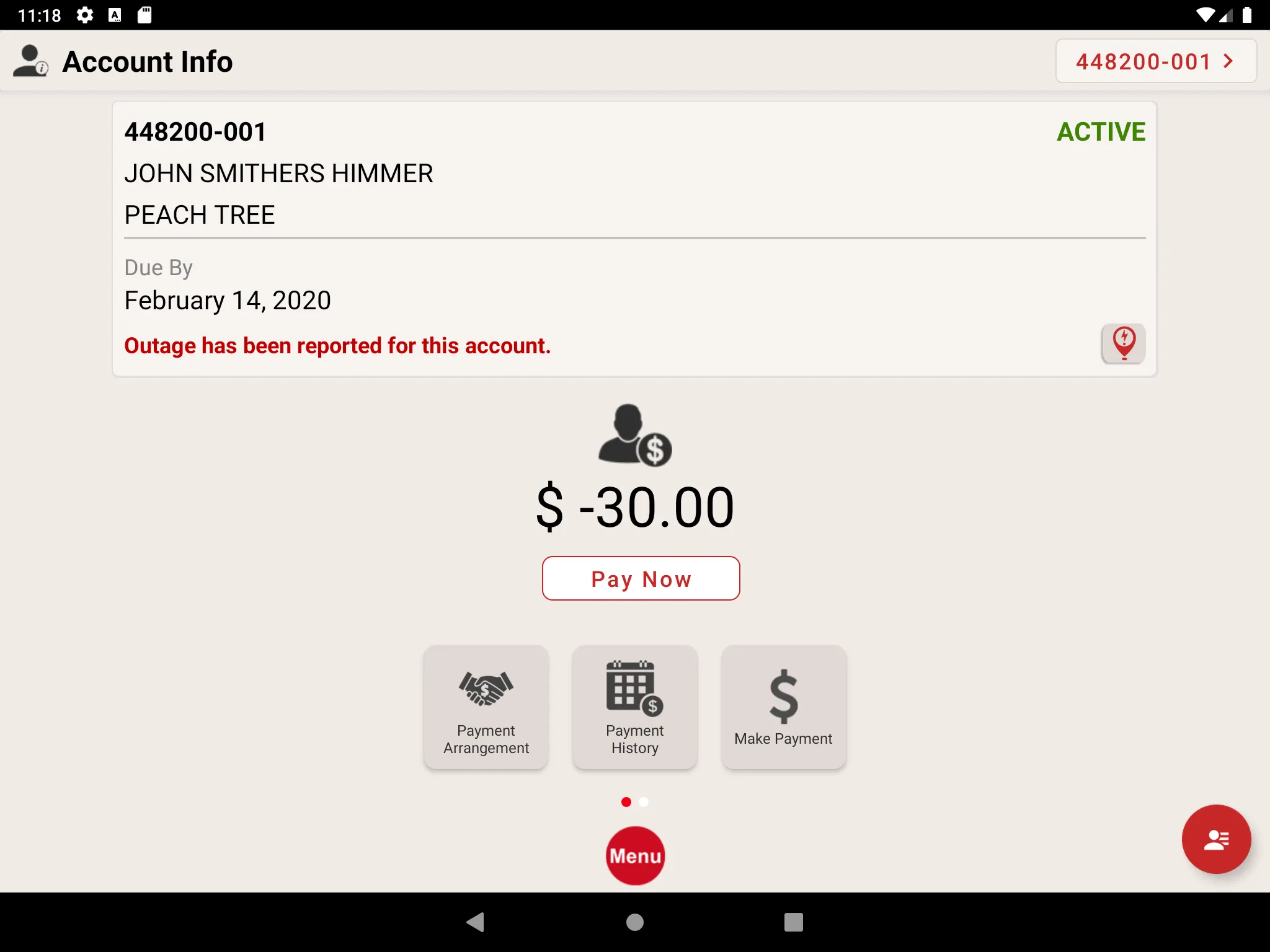The width and height of the screenshot is (1270, 952).
Task: Tap the balance due person-dollar icon
Action: [x=635, y=434]
